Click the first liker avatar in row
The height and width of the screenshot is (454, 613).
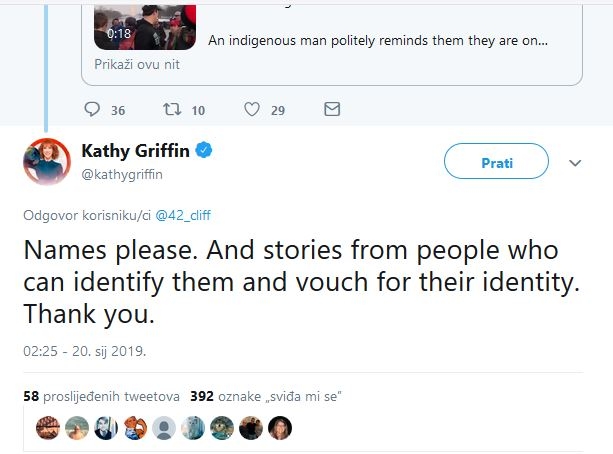tap(46, 428)
